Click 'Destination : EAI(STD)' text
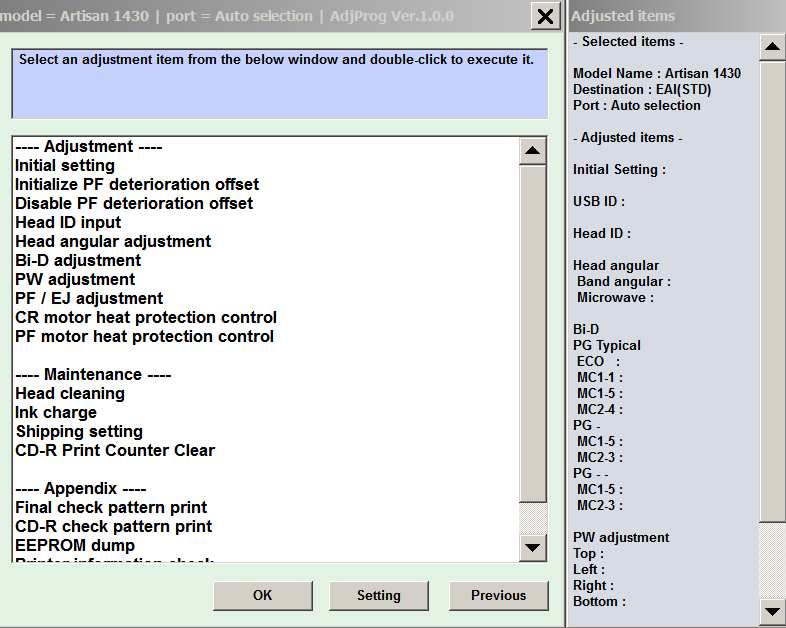 pyautogui.click(x=642, y=89)
